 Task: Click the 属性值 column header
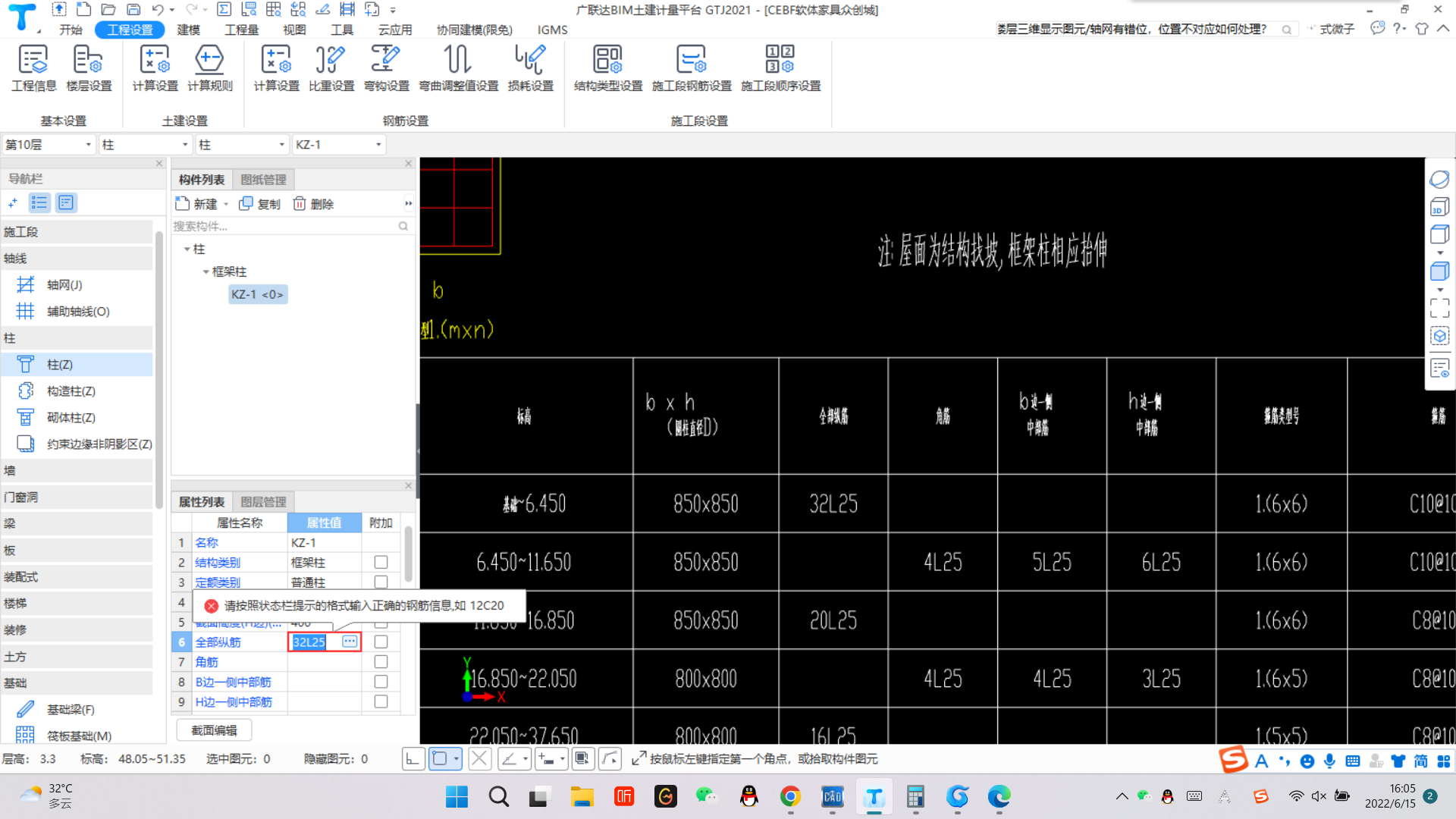(324, 522)
